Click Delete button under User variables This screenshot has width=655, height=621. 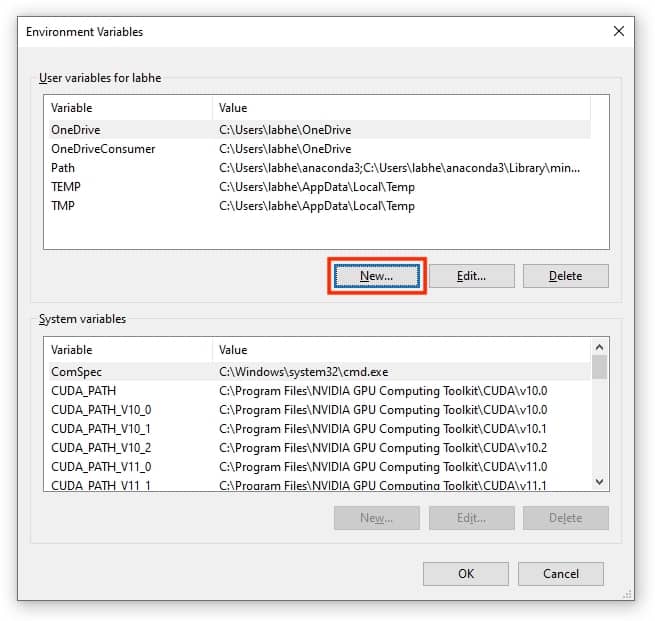[x=566, y=276]
